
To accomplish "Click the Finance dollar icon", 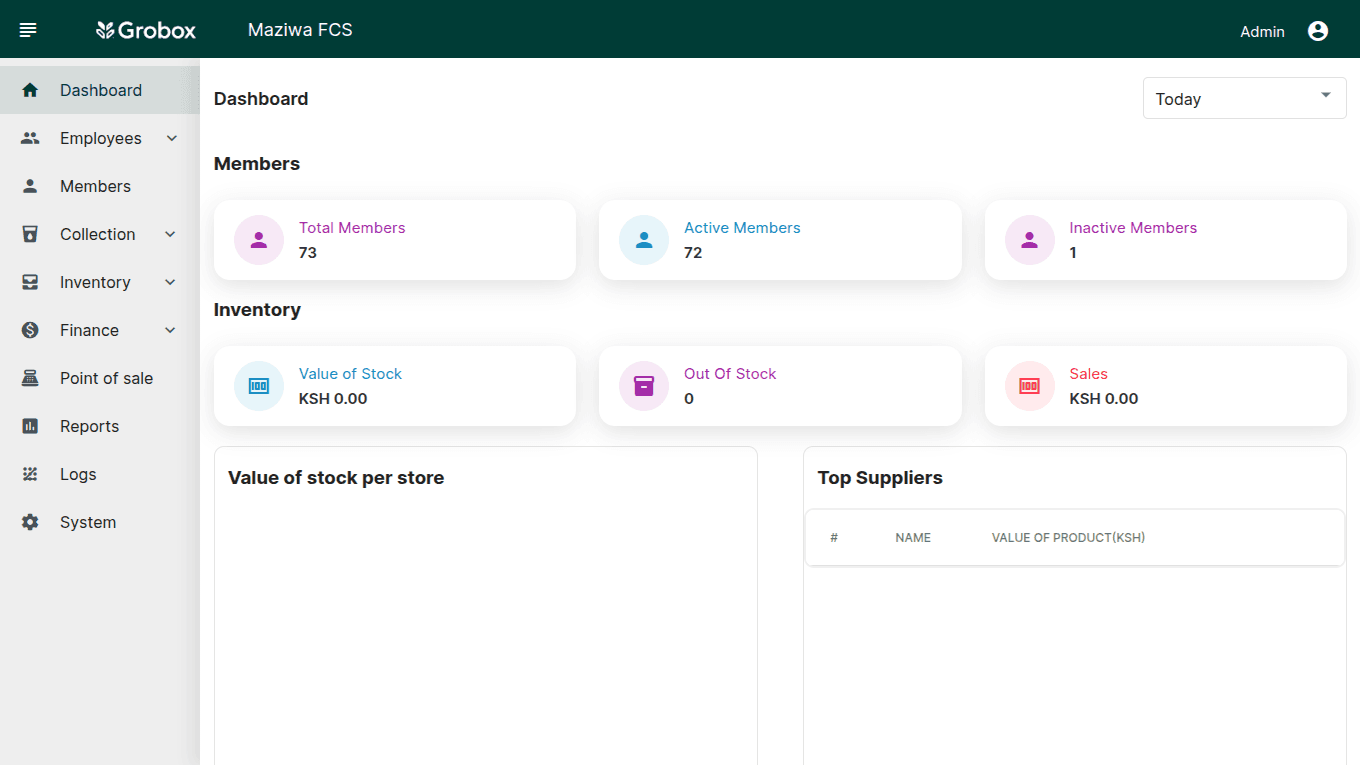I will click(x=30, y=329).
